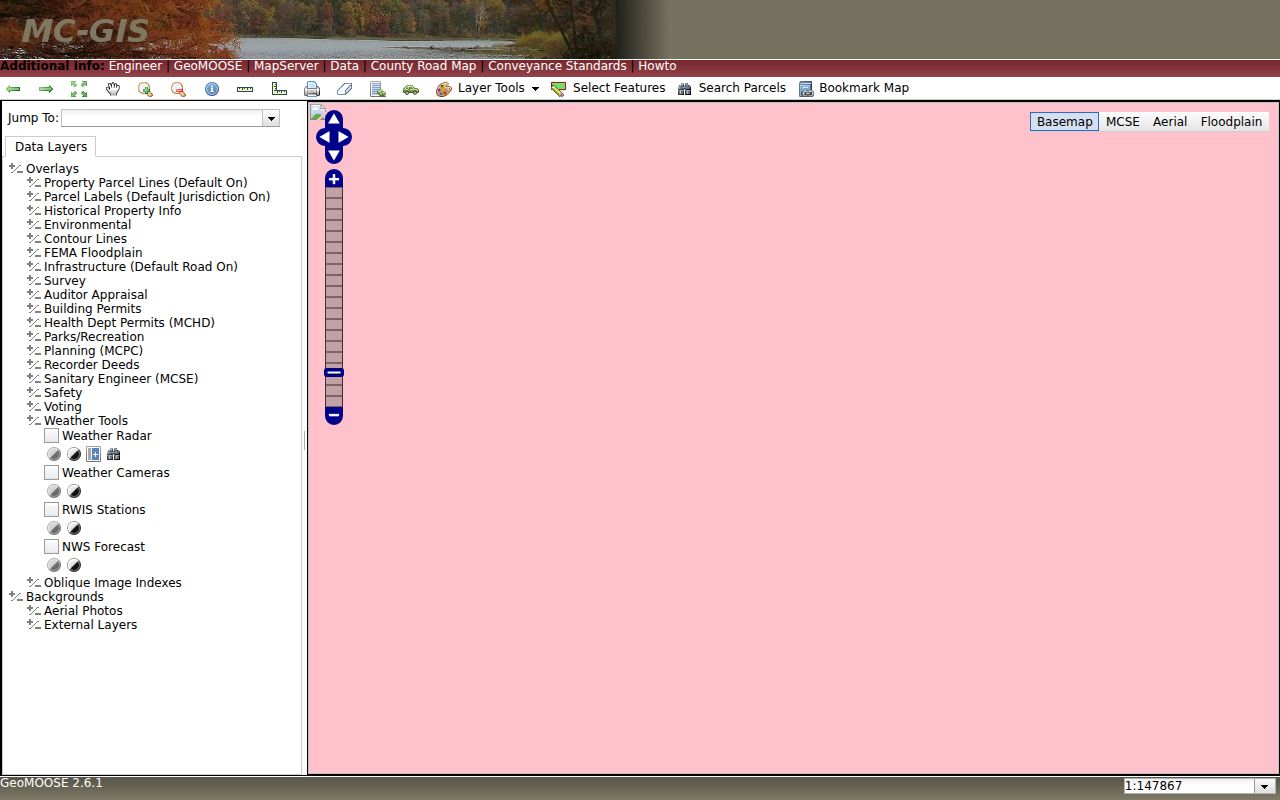
Task: Go to previous map extent green arrow
Action: (x=14, y=89)
